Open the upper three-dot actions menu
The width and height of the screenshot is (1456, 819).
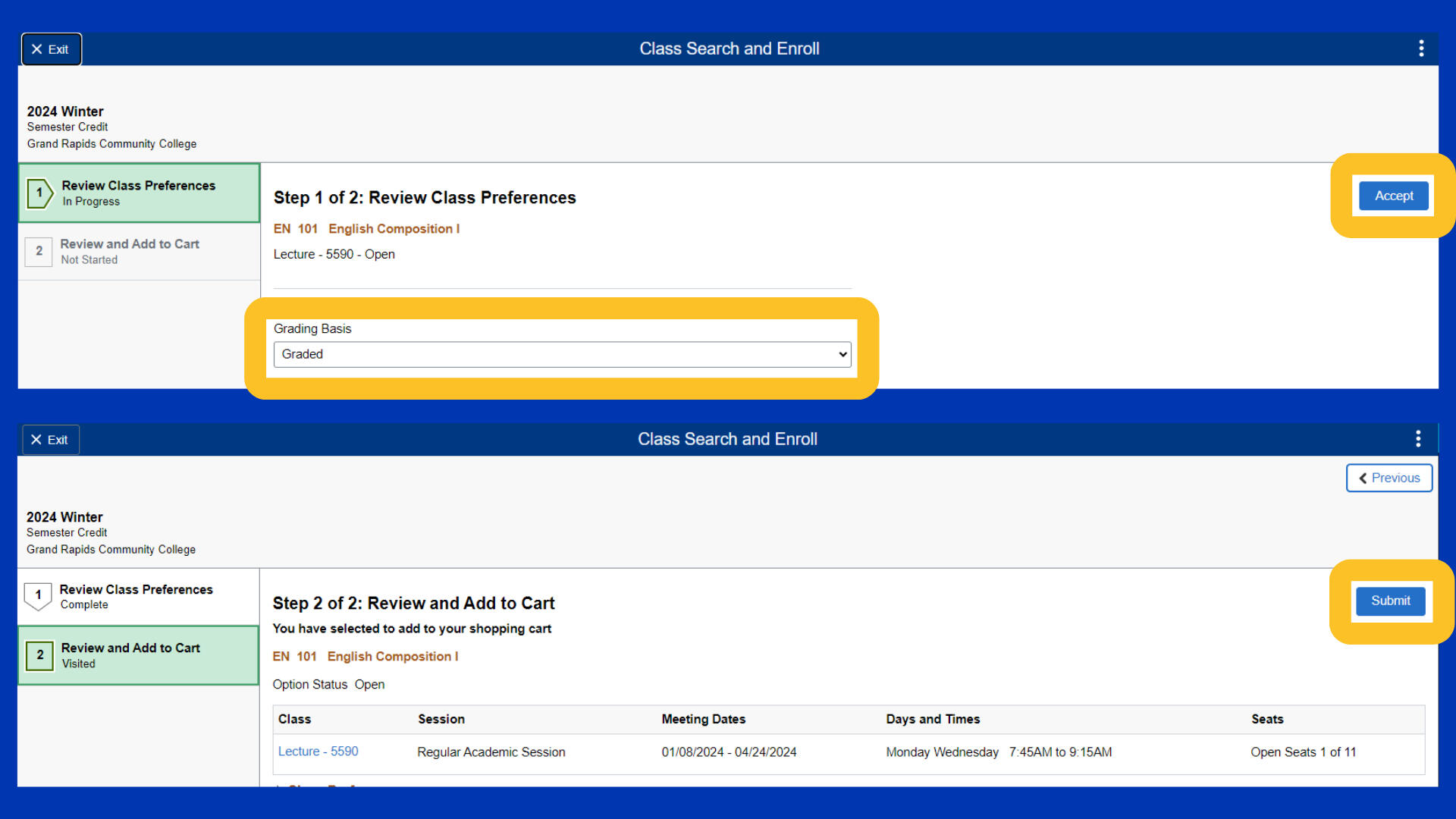click(x=1421, y=49)
